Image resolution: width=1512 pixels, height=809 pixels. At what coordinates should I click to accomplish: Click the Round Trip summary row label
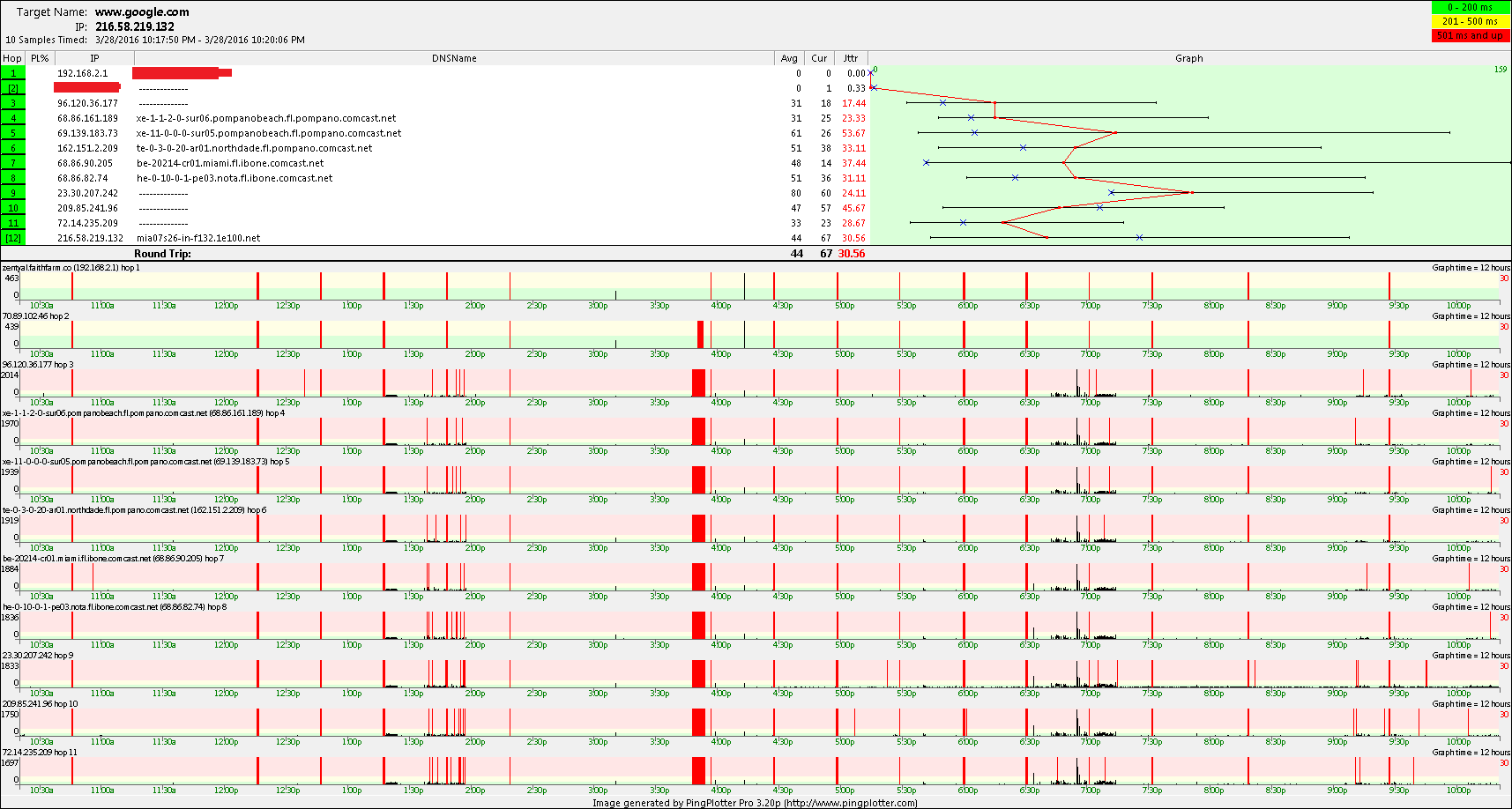coord(162,254)
